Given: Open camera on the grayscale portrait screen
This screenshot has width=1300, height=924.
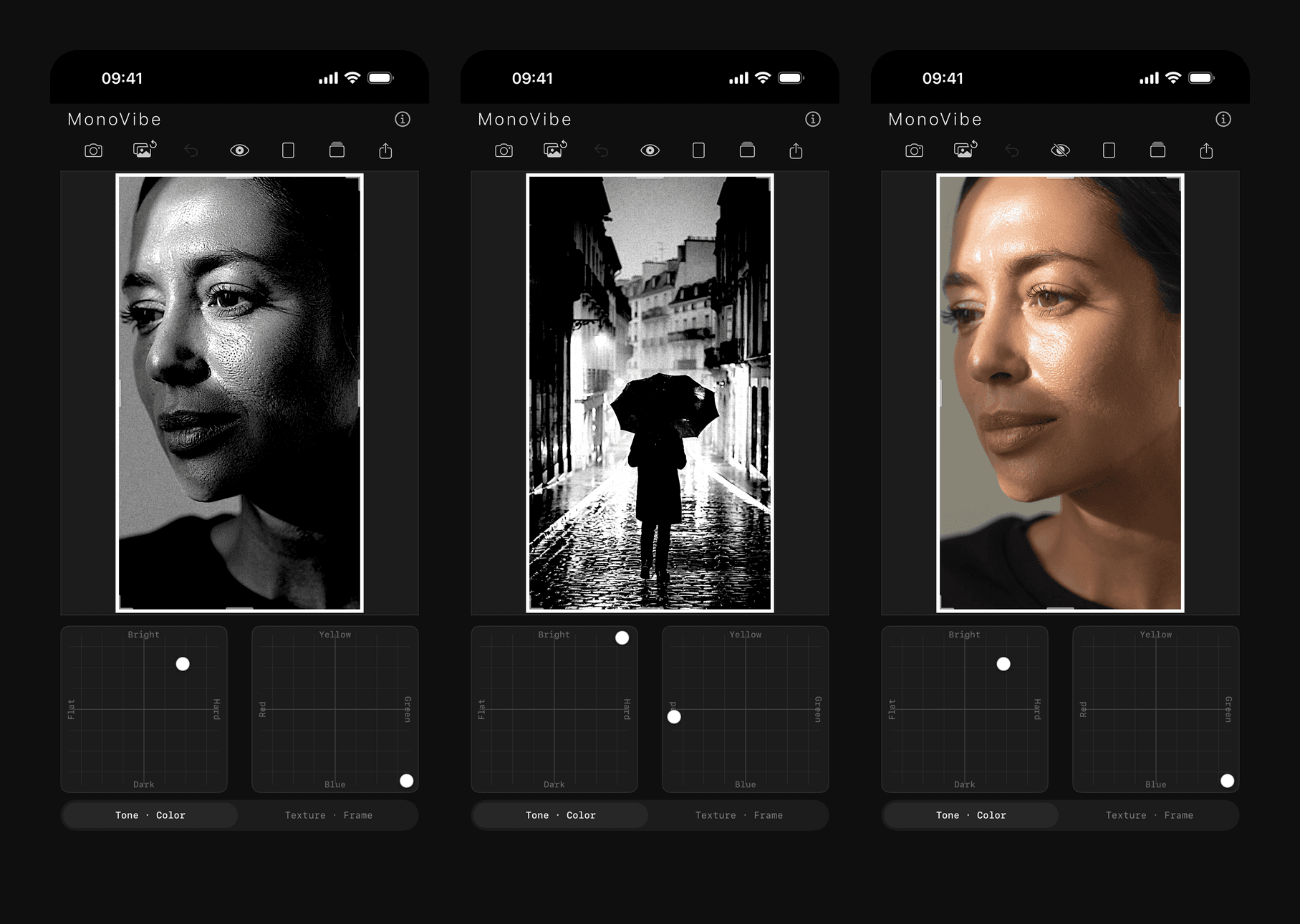Looking at the screenshot, I should 94,150.
